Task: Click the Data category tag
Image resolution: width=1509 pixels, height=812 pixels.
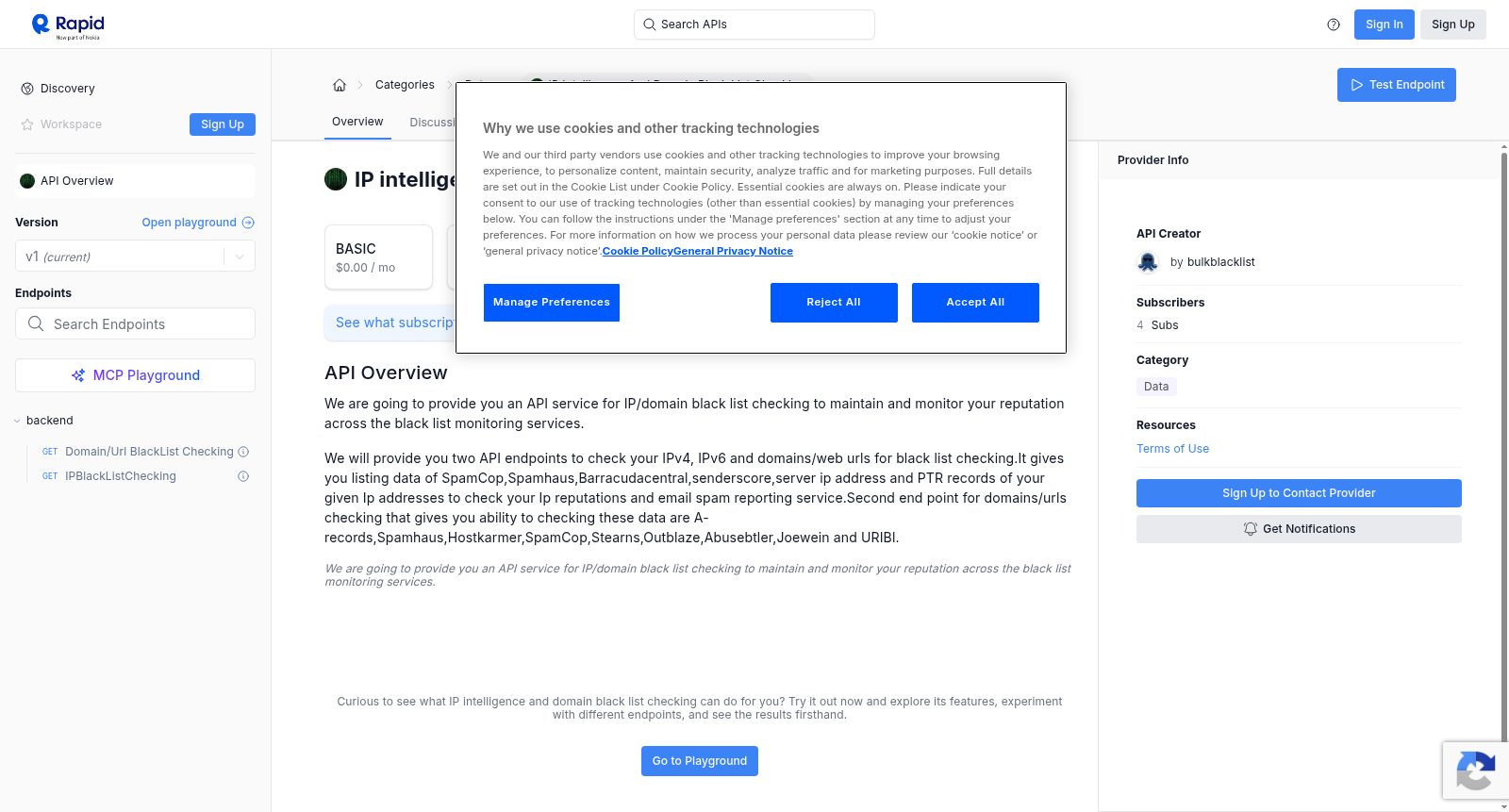Action: coord(1156,387)
